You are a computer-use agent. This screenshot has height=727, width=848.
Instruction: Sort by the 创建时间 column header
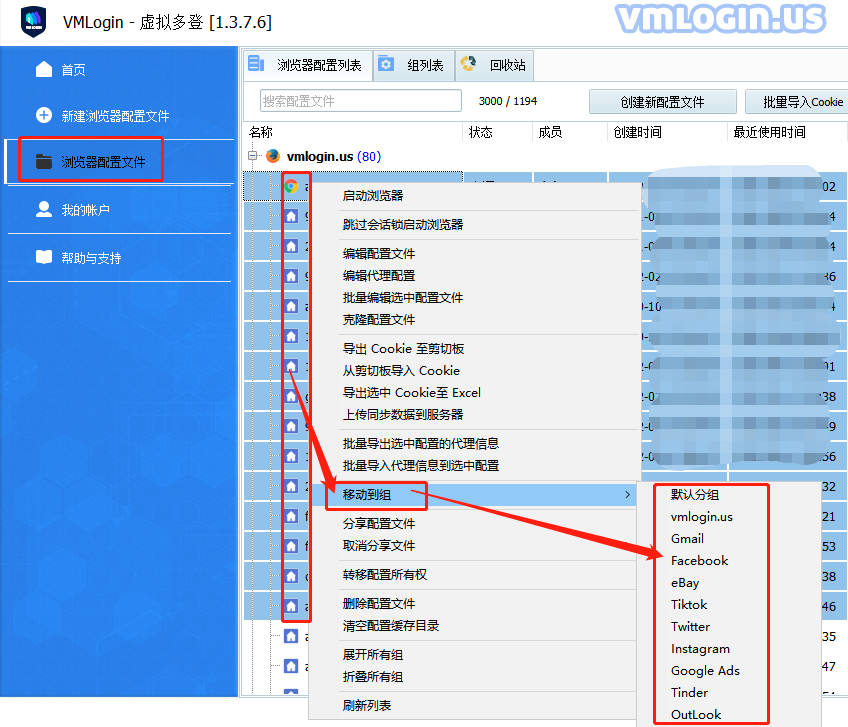pyautogui.click(x=637, y=132)
